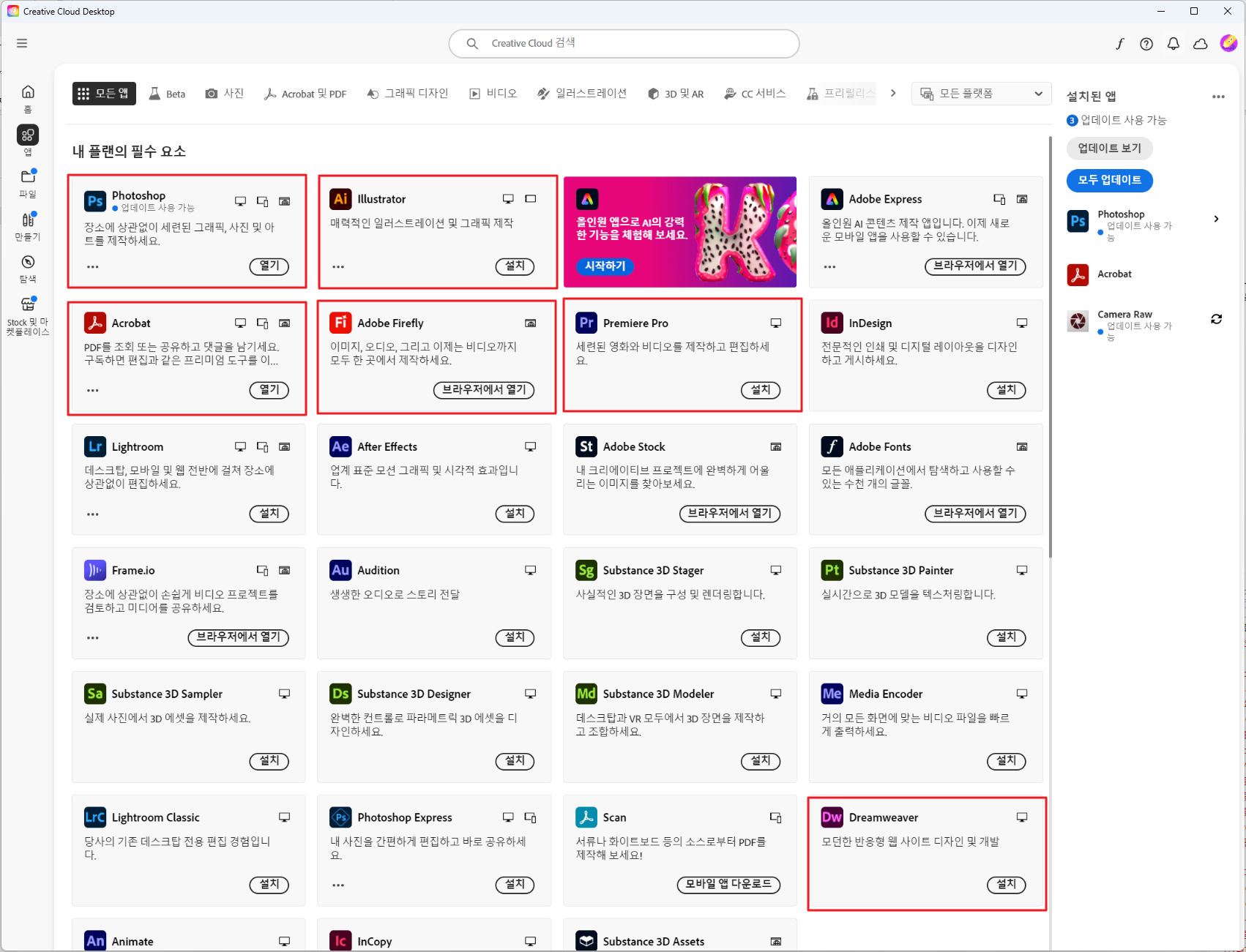The height and width of the screenshot is (952, 1246).
Task: Install Dreamweaver with 설치 button
Action: tap(1007, 885)
